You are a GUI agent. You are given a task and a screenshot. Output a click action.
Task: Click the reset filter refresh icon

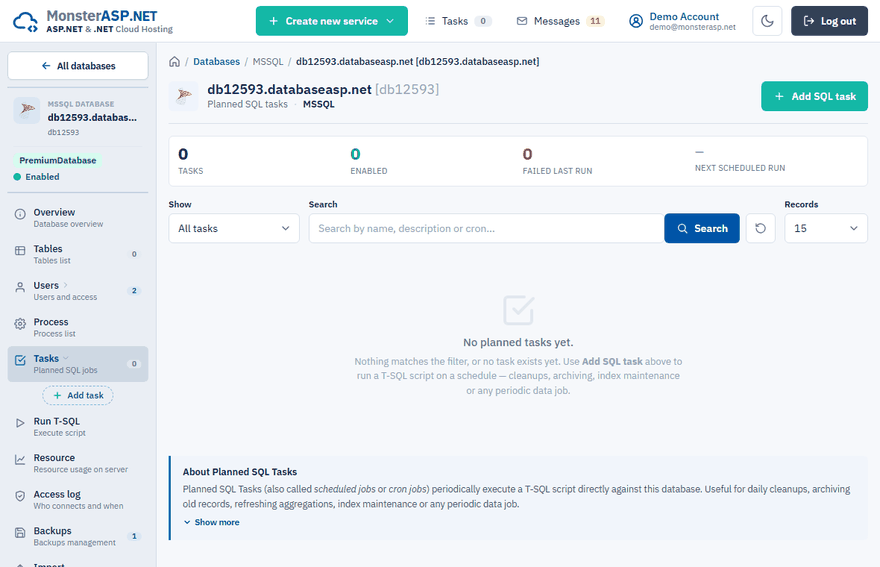pyautogui.click(x=760, y=228)
